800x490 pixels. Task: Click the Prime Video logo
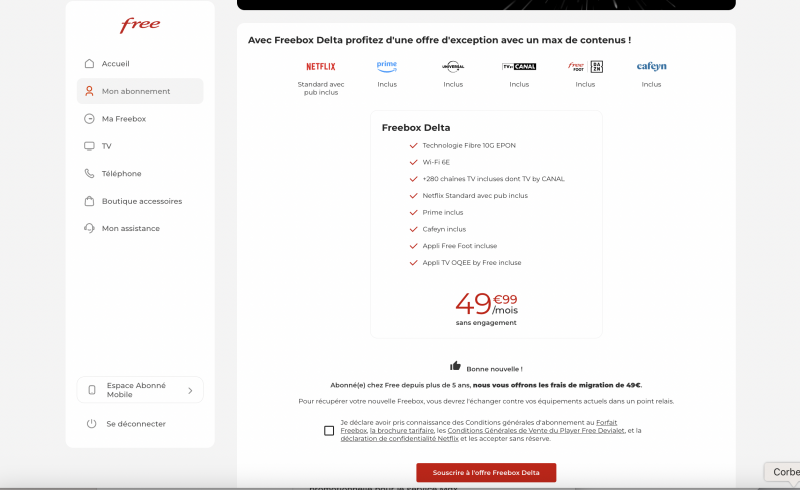point(387,66)
